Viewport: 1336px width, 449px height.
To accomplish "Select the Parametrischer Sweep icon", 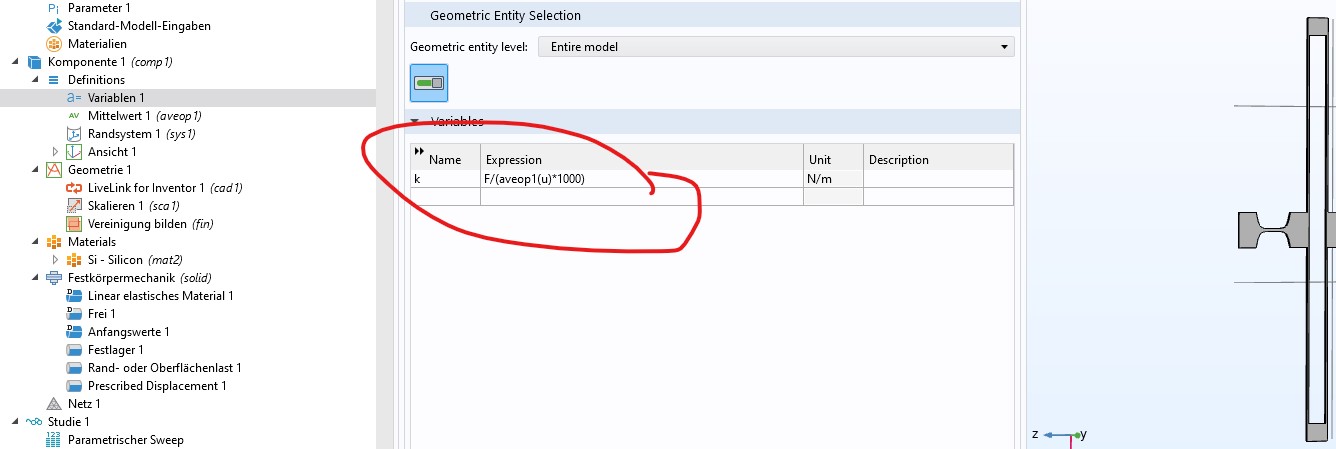I will tap(54, 440).
